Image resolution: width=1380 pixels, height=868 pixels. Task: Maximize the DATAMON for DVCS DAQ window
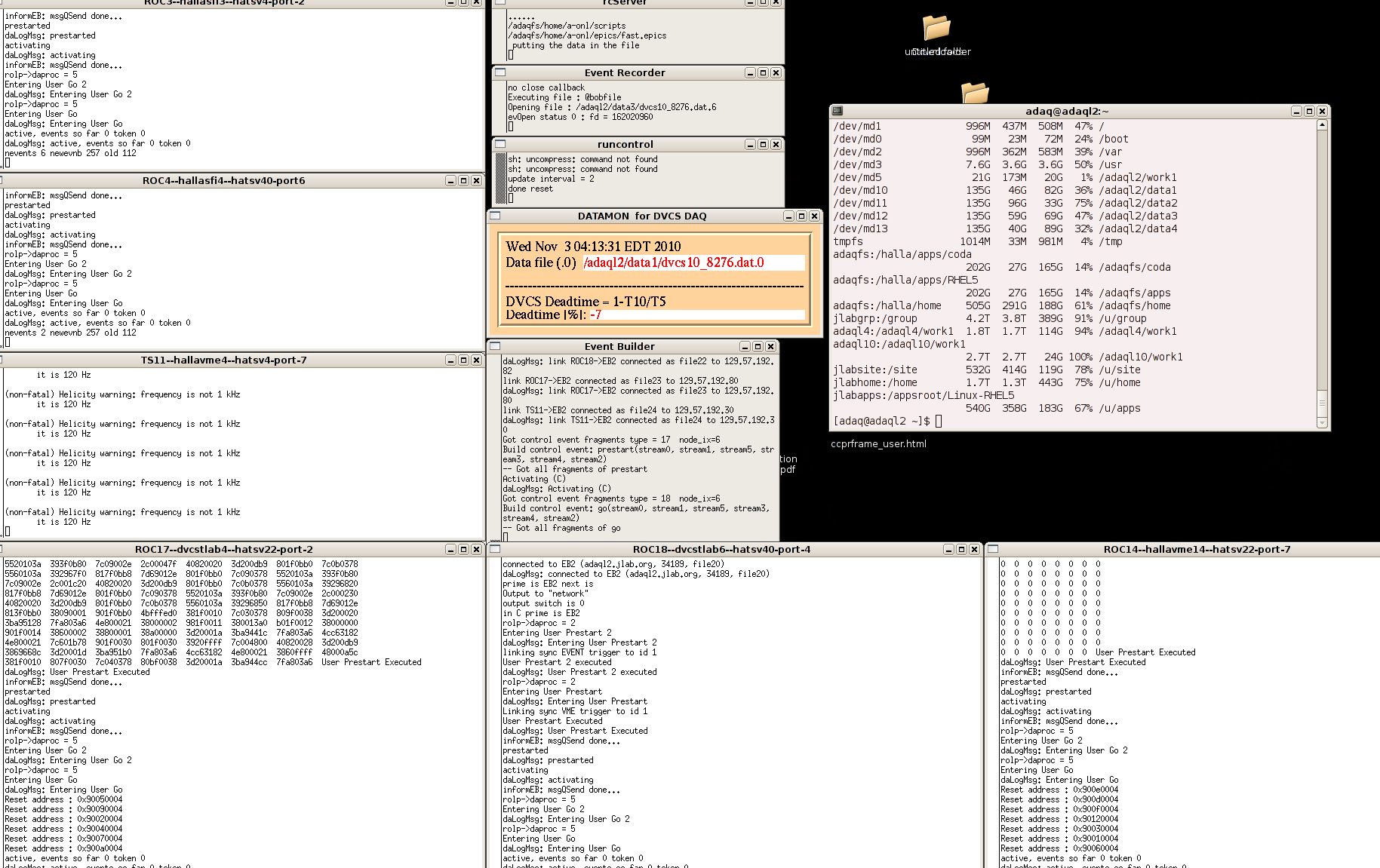(x=801, y=216)
